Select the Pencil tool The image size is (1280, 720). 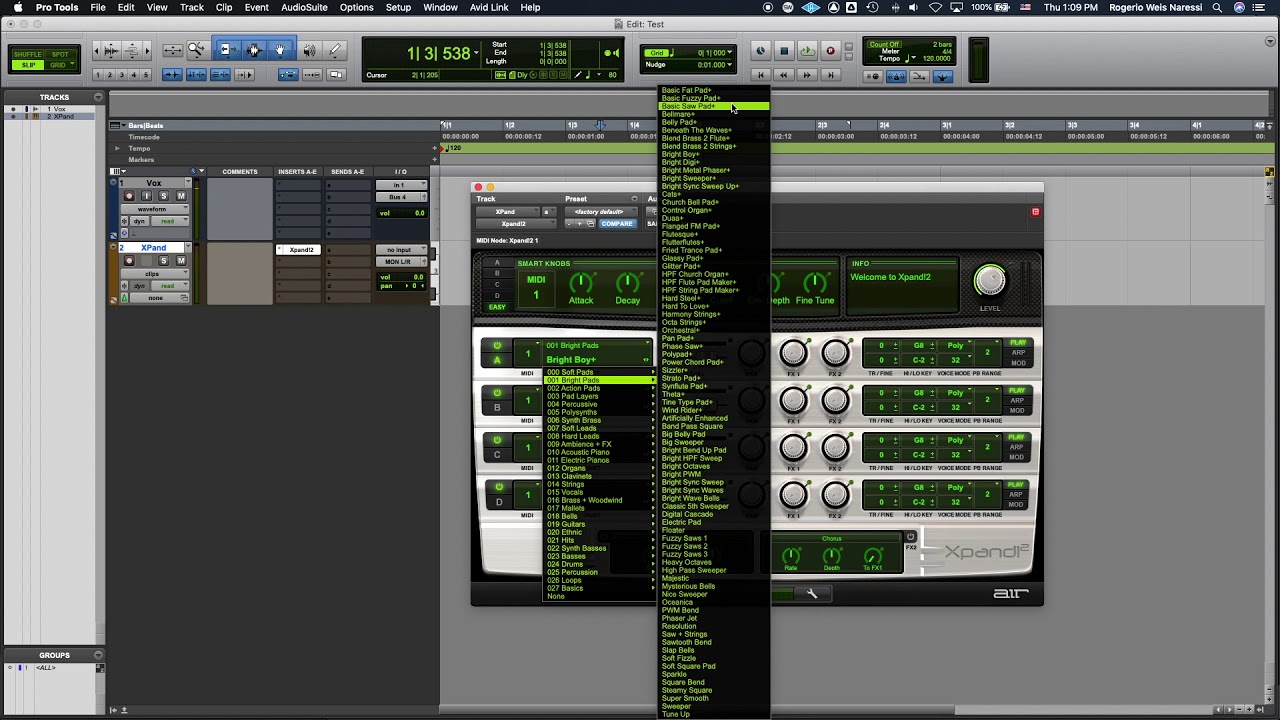click(335, 50)
